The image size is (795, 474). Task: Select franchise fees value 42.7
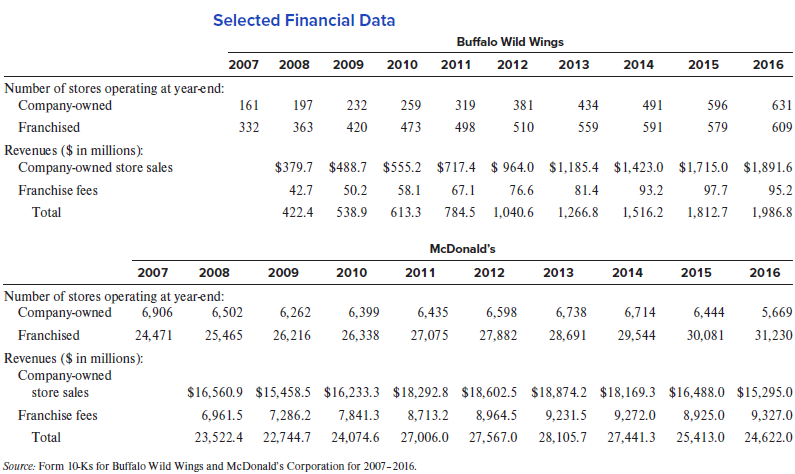click(x=301, y=190)
